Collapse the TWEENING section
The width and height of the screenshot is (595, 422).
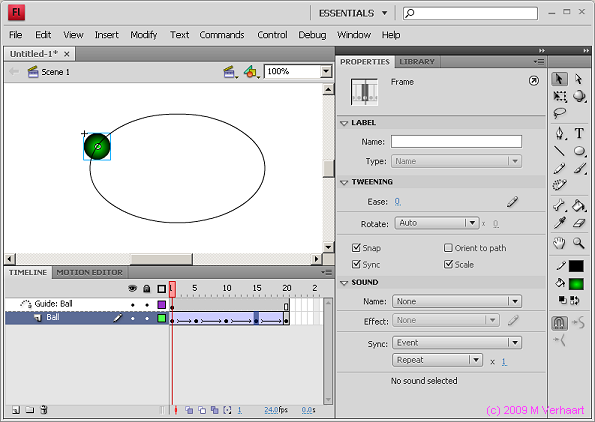pyautogui.click(x=344, y=182)
